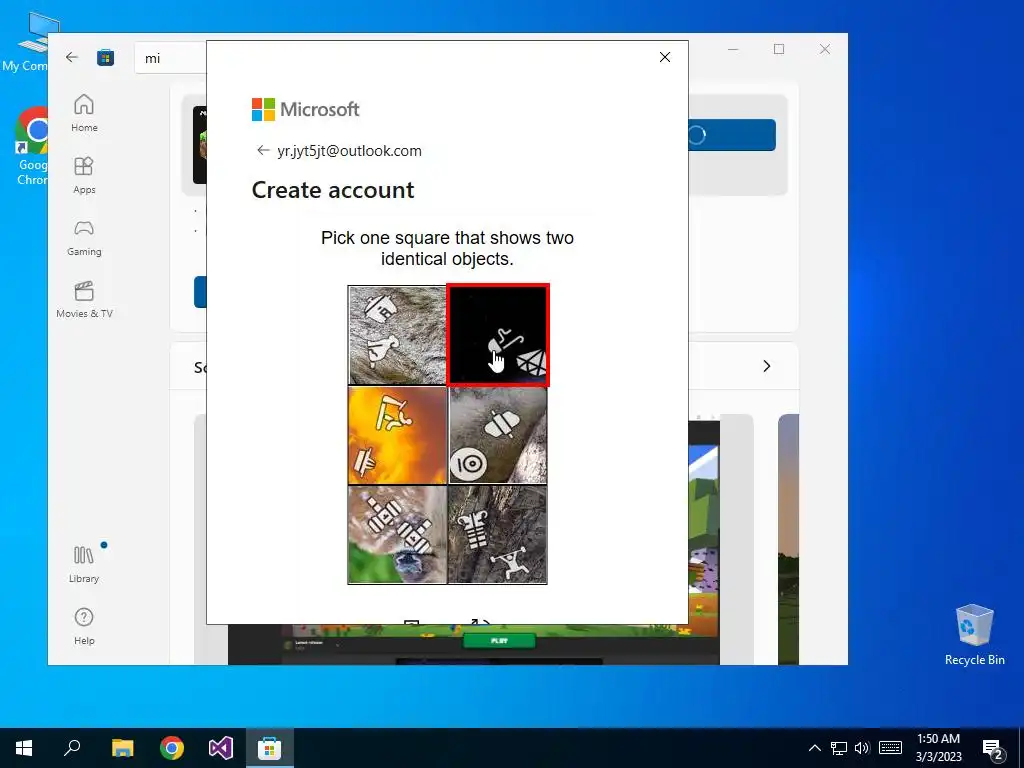Open network status in system tray

coord(839,748)
